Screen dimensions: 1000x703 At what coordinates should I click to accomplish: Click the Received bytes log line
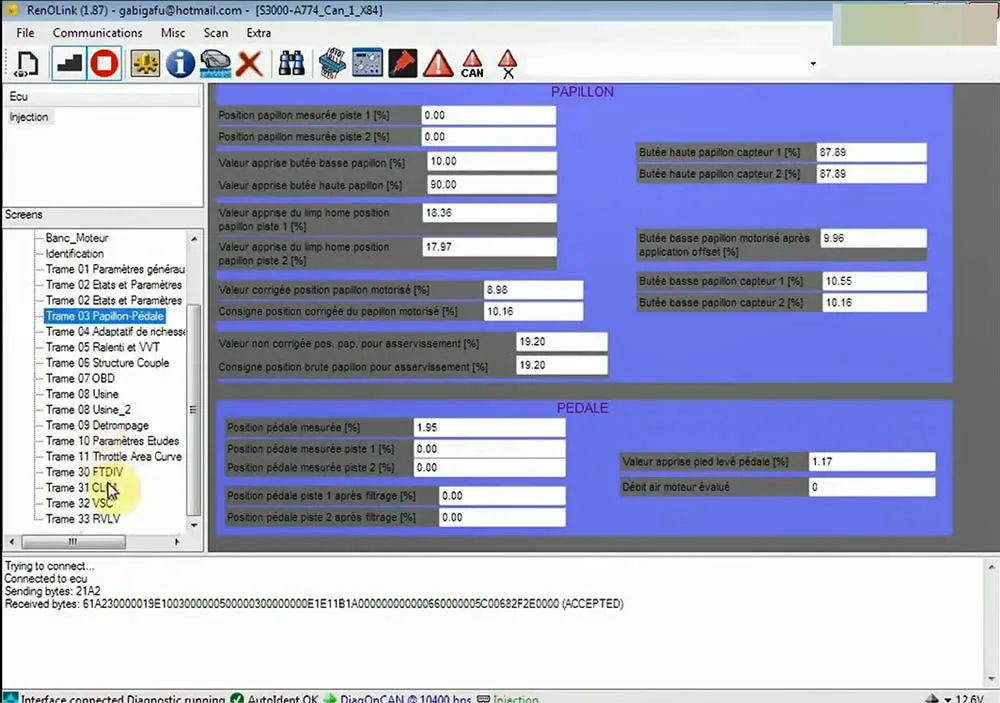tap(314, 603)
